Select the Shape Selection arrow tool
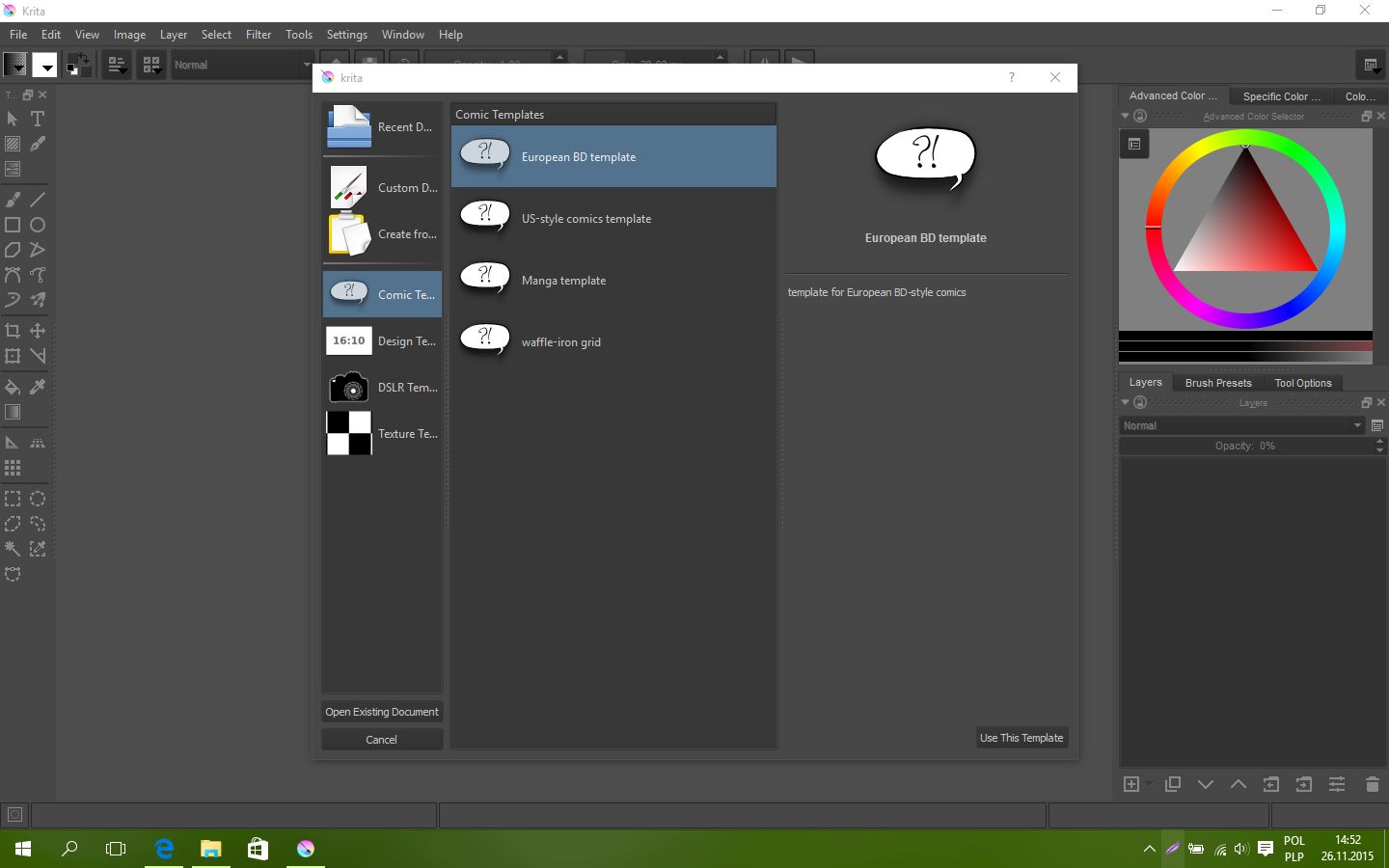This screenshot has height=868, width=1389. tap(13, 119)
